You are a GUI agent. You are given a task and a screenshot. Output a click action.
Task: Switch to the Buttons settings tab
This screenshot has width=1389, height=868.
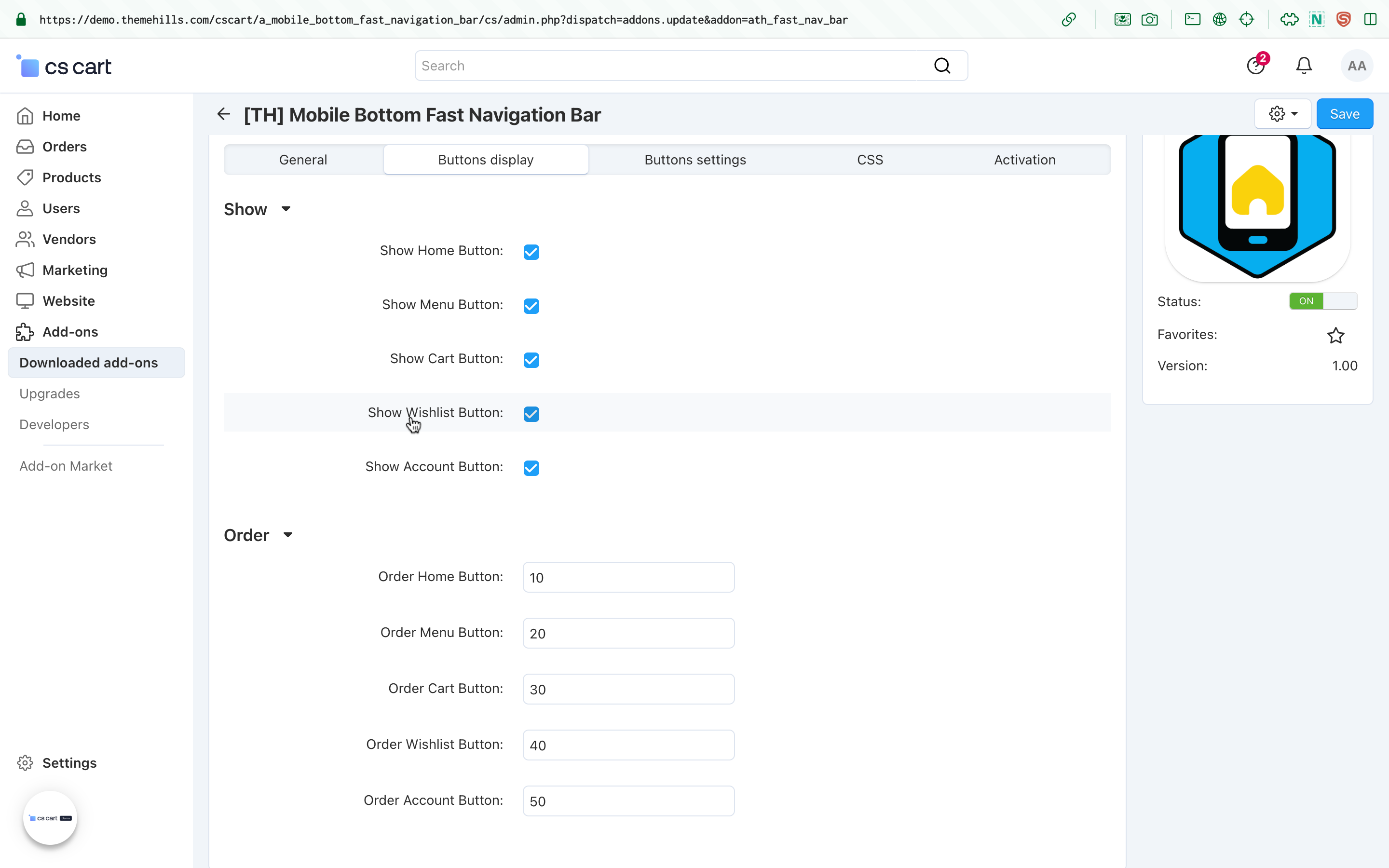(x=694, y=160)
